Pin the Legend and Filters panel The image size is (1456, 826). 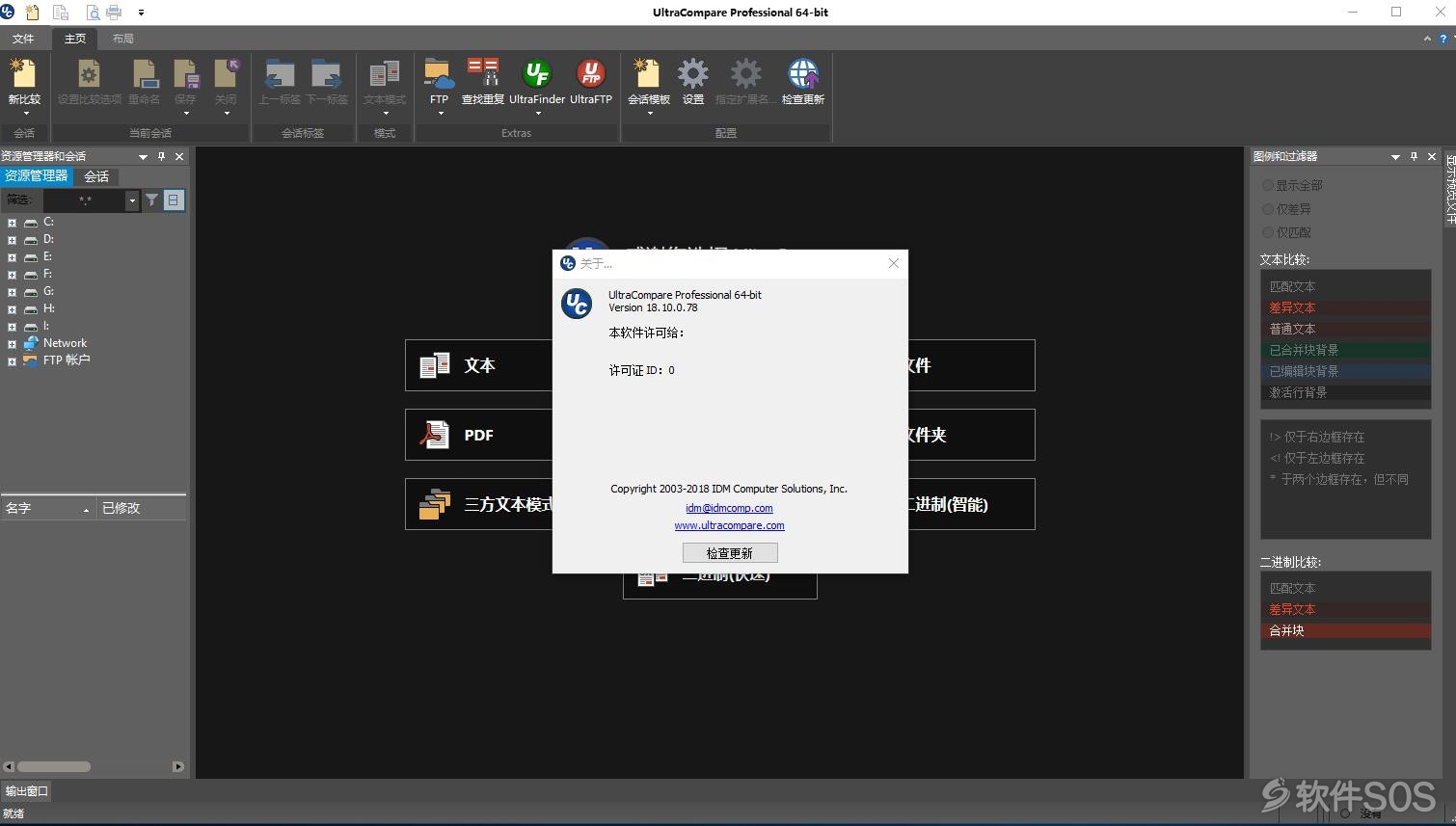click(1414, 156)
